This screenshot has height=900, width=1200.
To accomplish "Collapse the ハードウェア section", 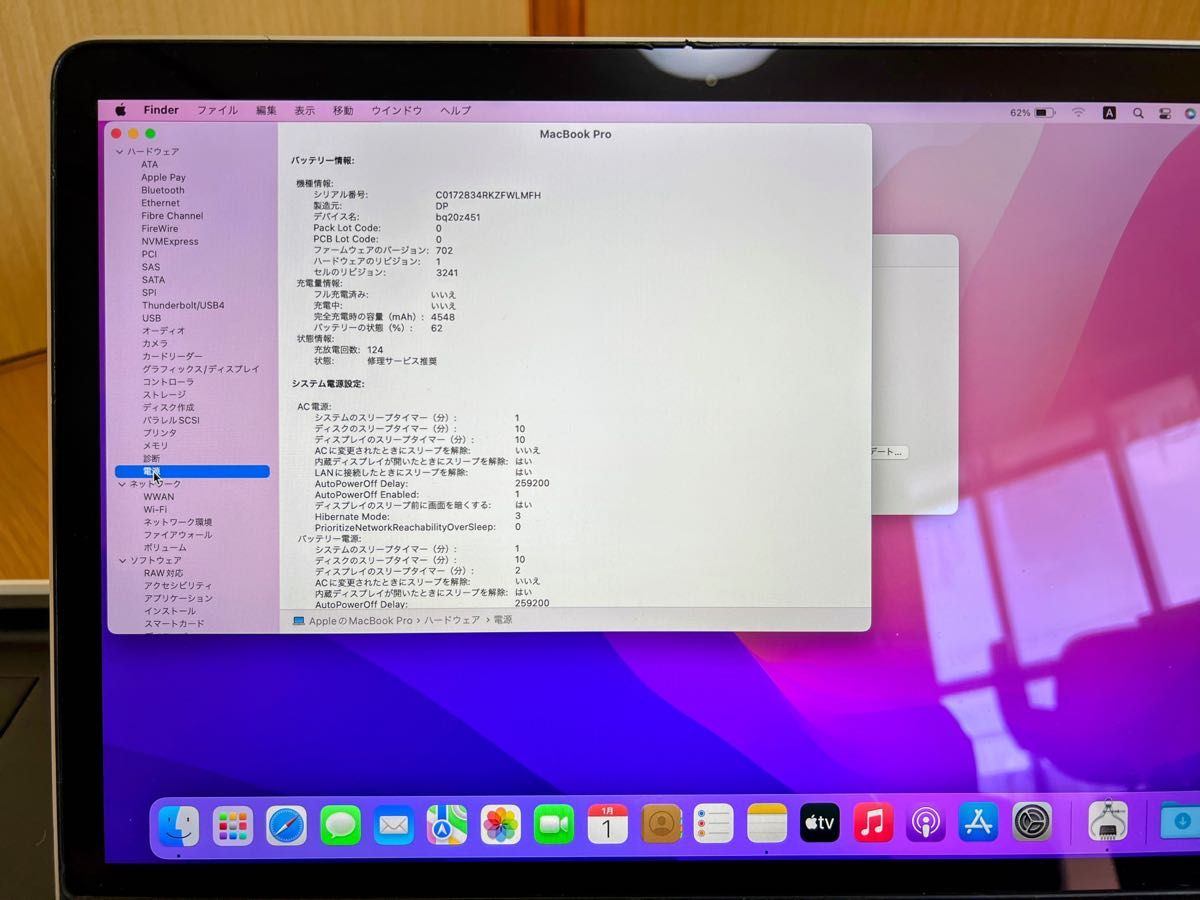I will (120, 152).
